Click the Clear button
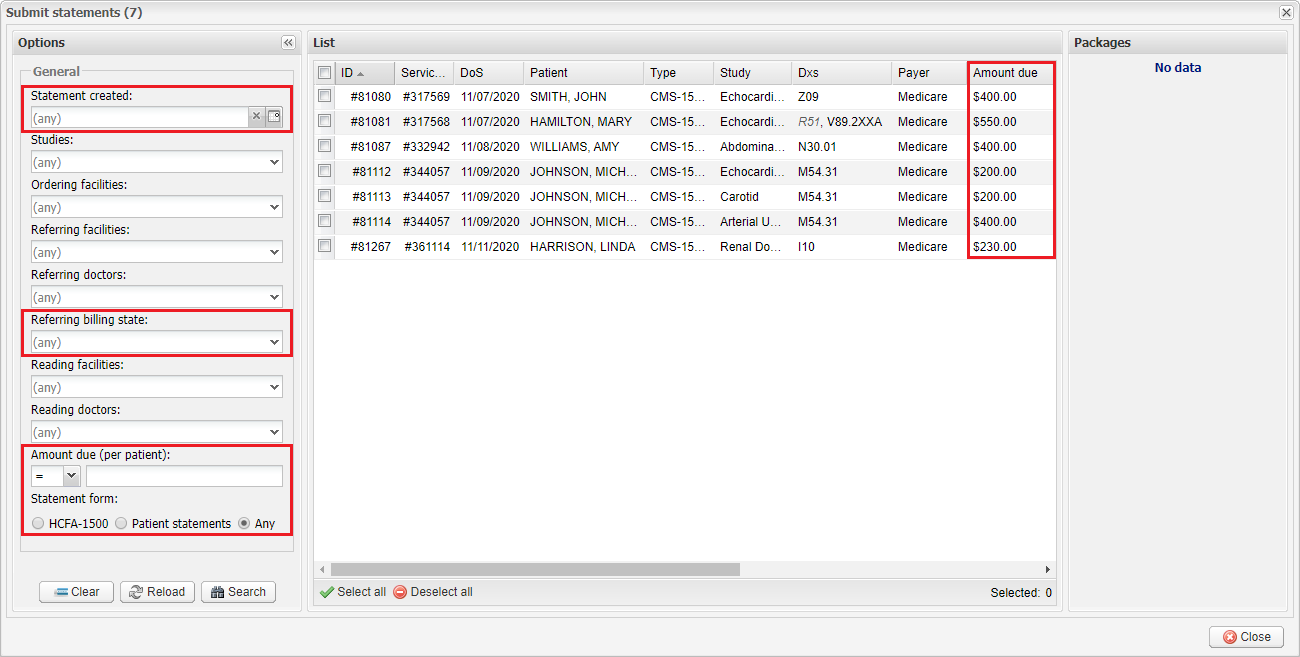 point(76,591)
